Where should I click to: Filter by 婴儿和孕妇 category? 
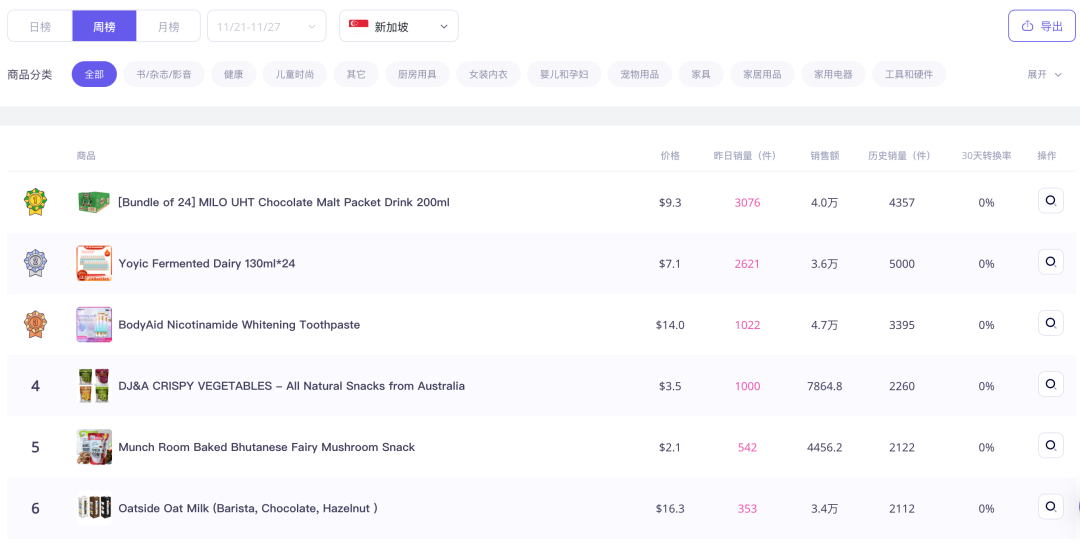pos(564,74)
